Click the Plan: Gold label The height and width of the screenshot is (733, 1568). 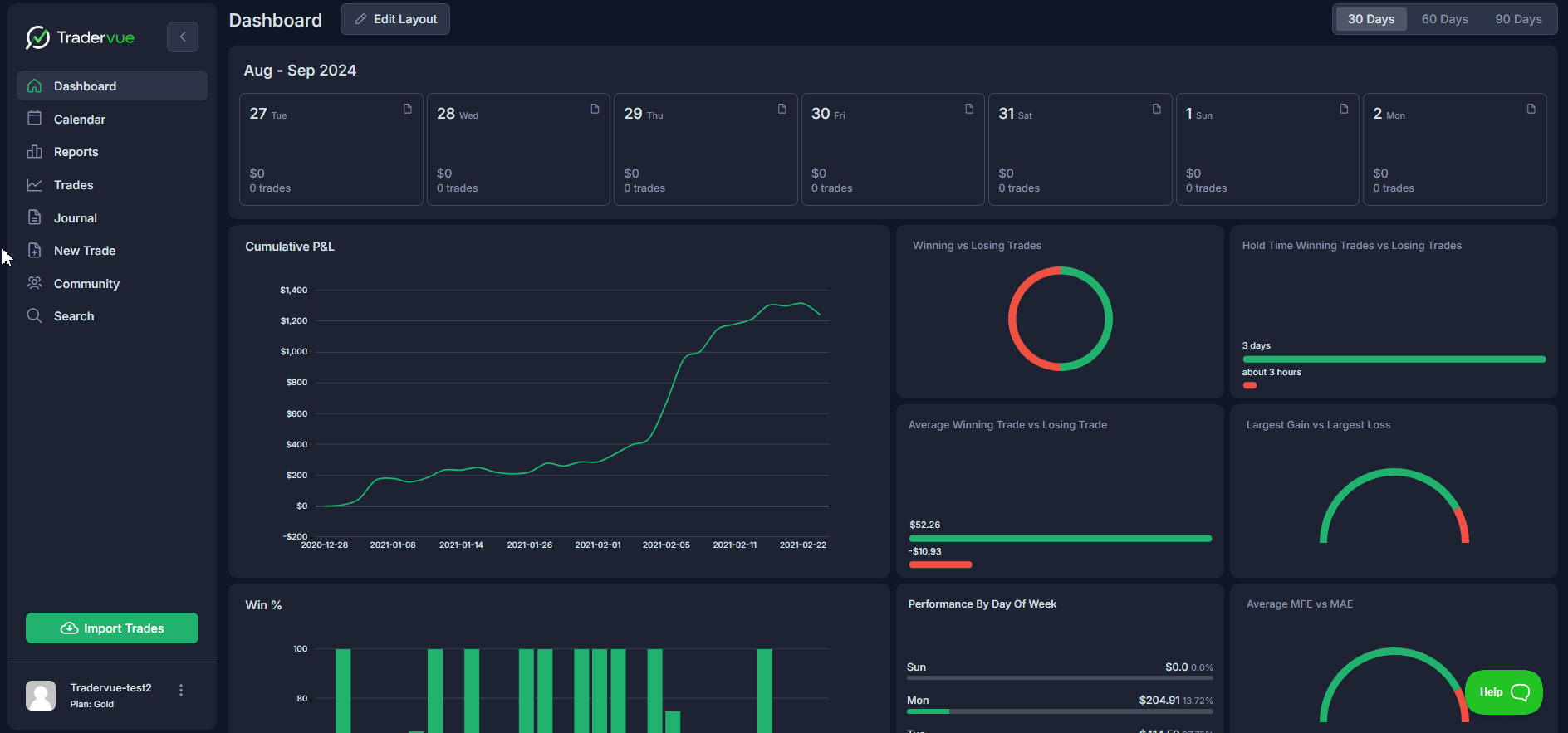pyautogui.click(x=92, y=704)
